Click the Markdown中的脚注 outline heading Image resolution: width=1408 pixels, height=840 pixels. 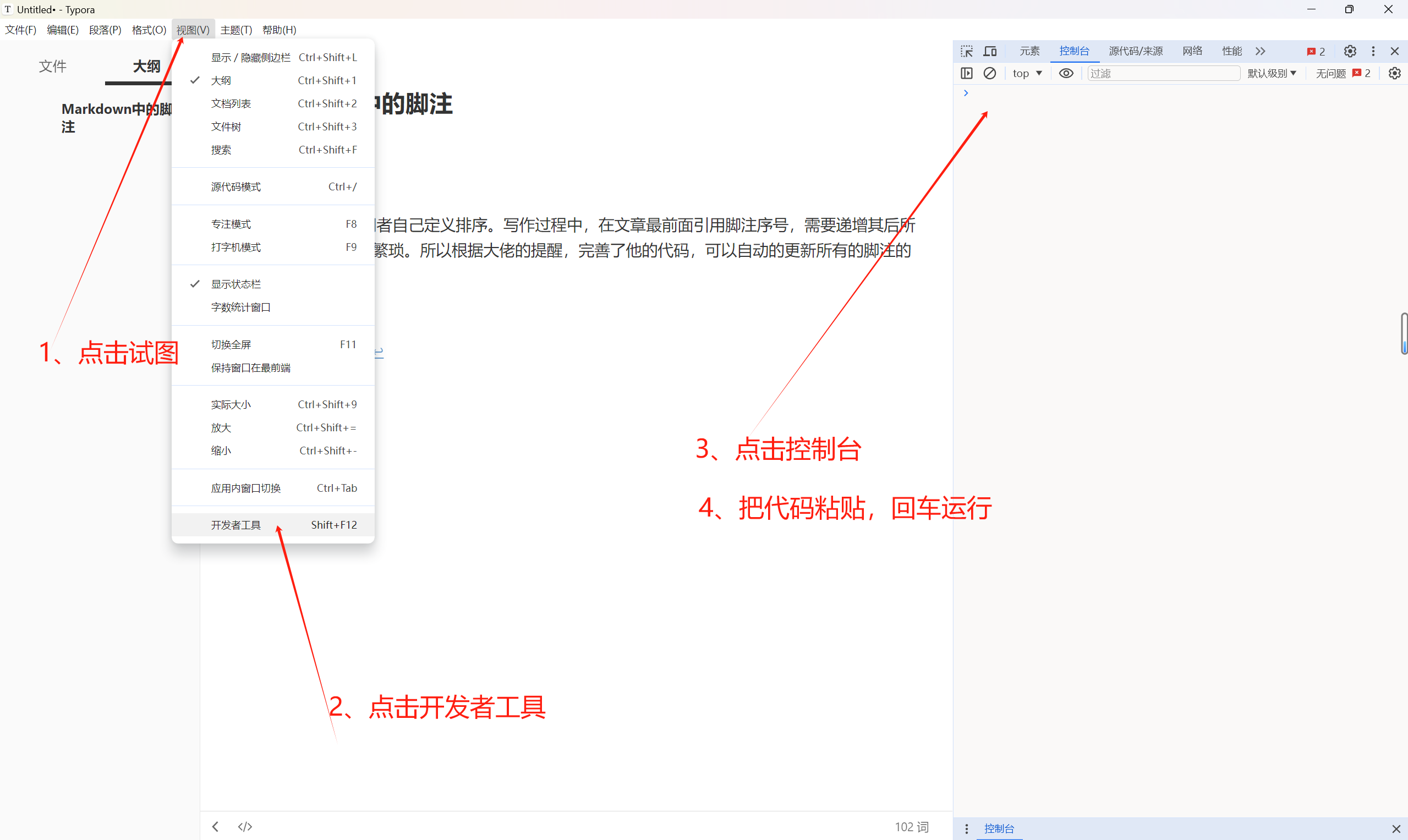[x=116, y=117]
